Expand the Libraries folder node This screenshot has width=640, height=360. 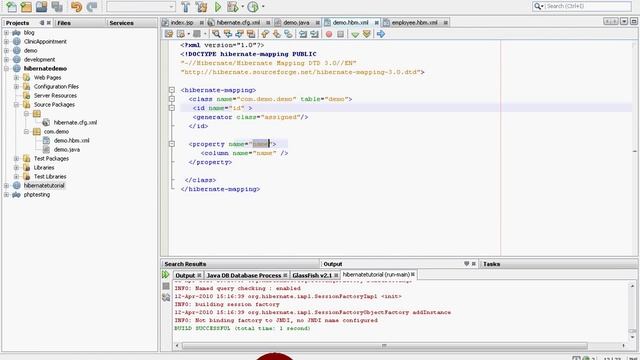pos(16,167)
